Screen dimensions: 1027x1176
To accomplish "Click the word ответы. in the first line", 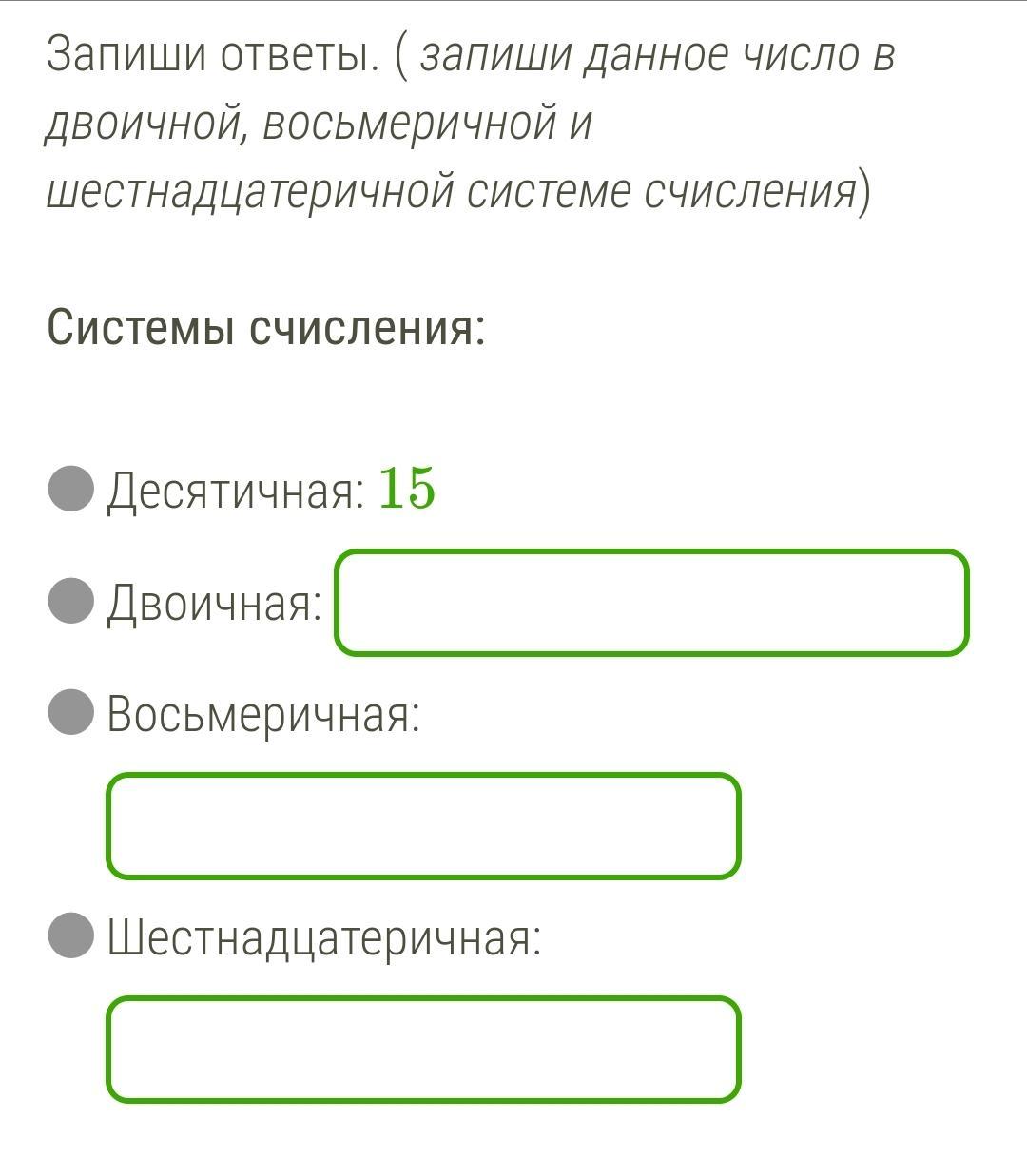I will click(296, 57).
